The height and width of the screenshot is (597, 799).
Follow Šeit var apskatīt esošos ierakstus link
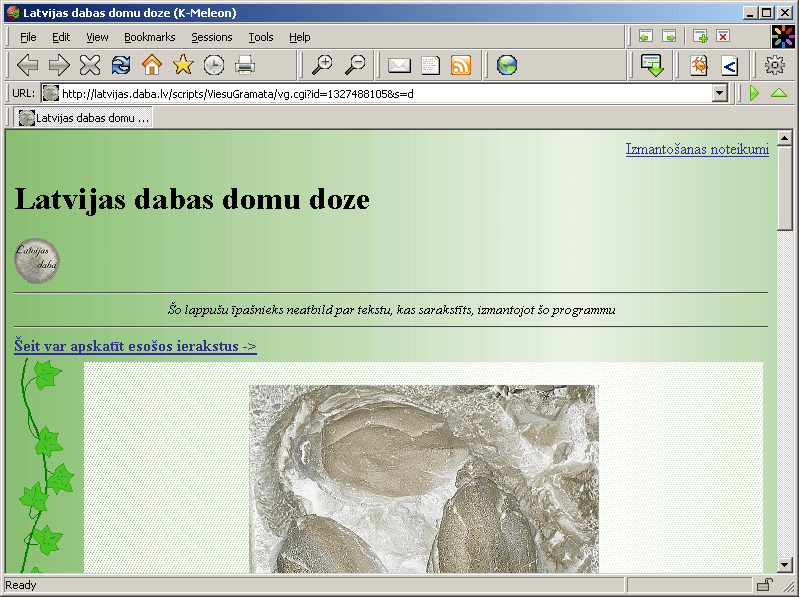pyautogui.click(x=135, y=346)
